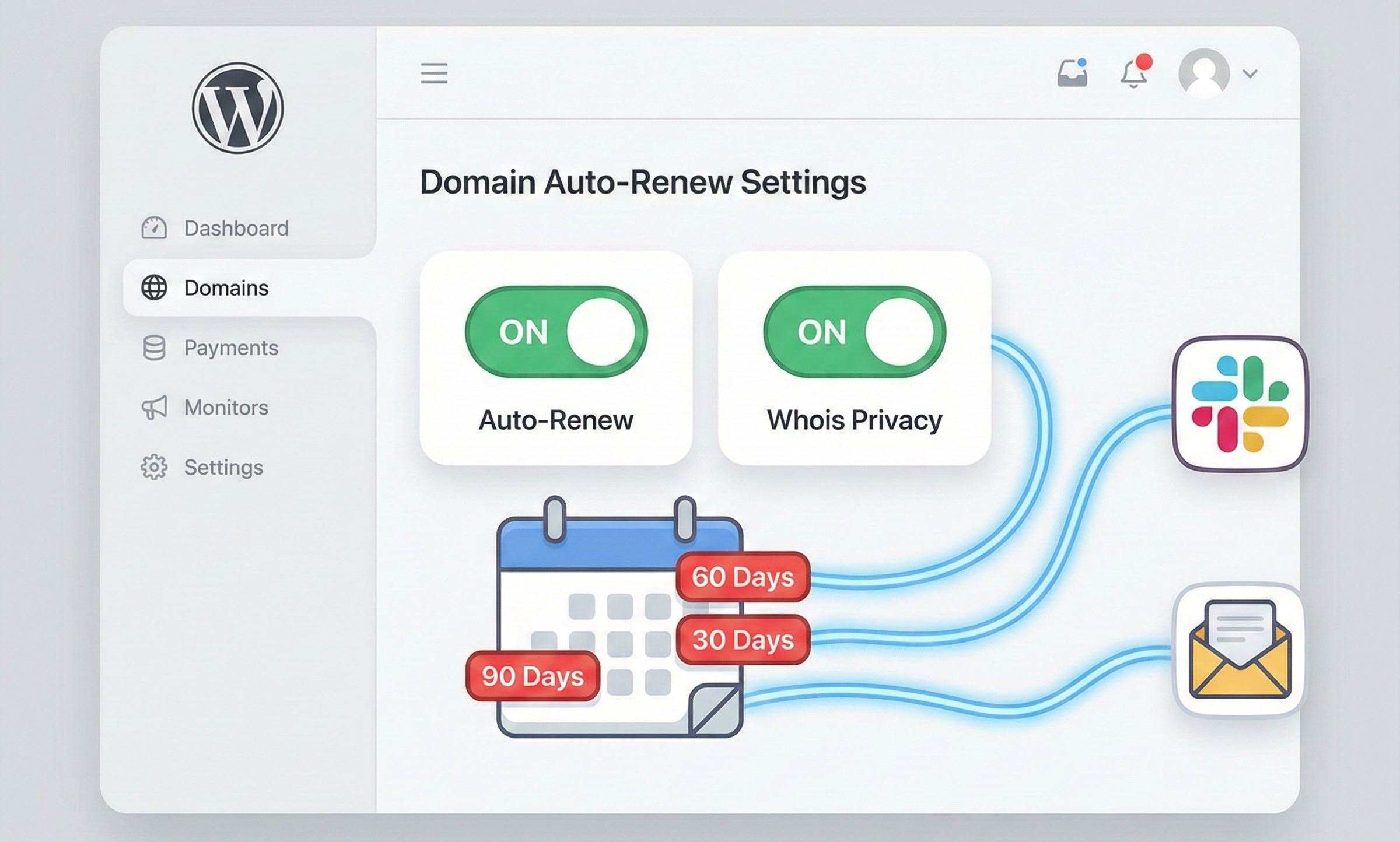Screen dimensions: 1400x842
Task: Open the inbox tray icon
Action: (x=1072, y=75)
